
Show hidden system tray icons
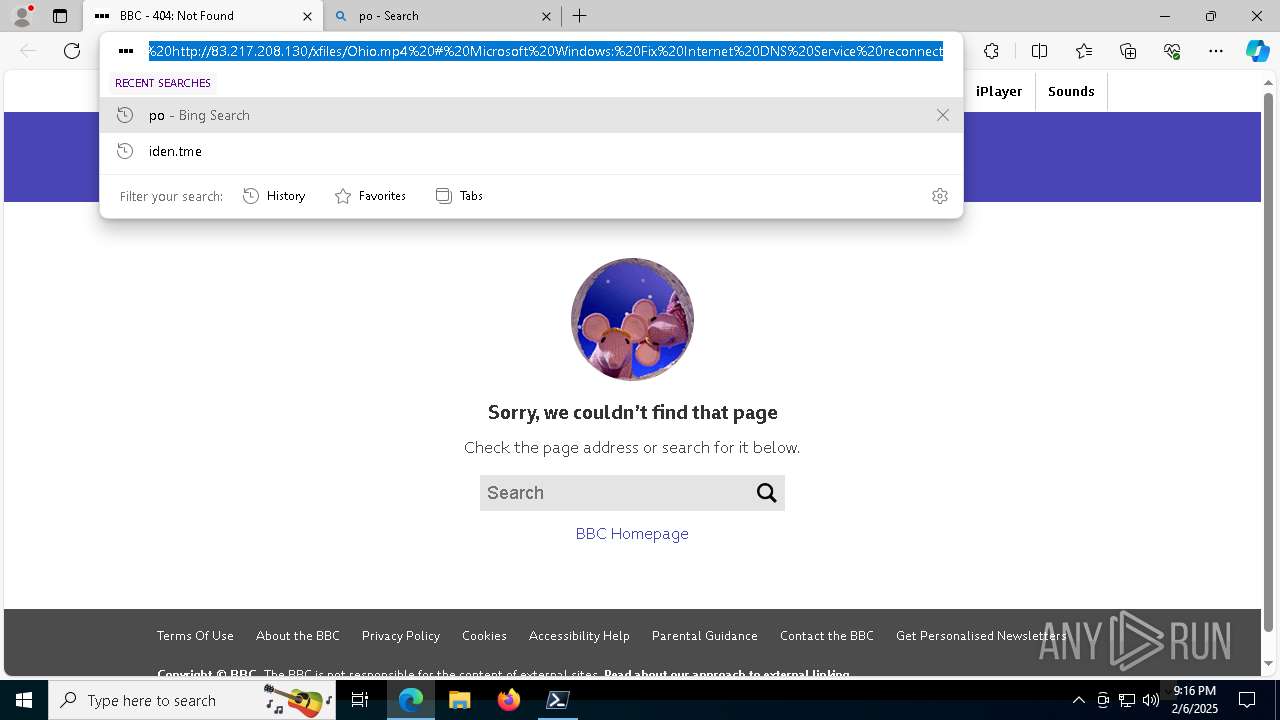pos(1078,700)
